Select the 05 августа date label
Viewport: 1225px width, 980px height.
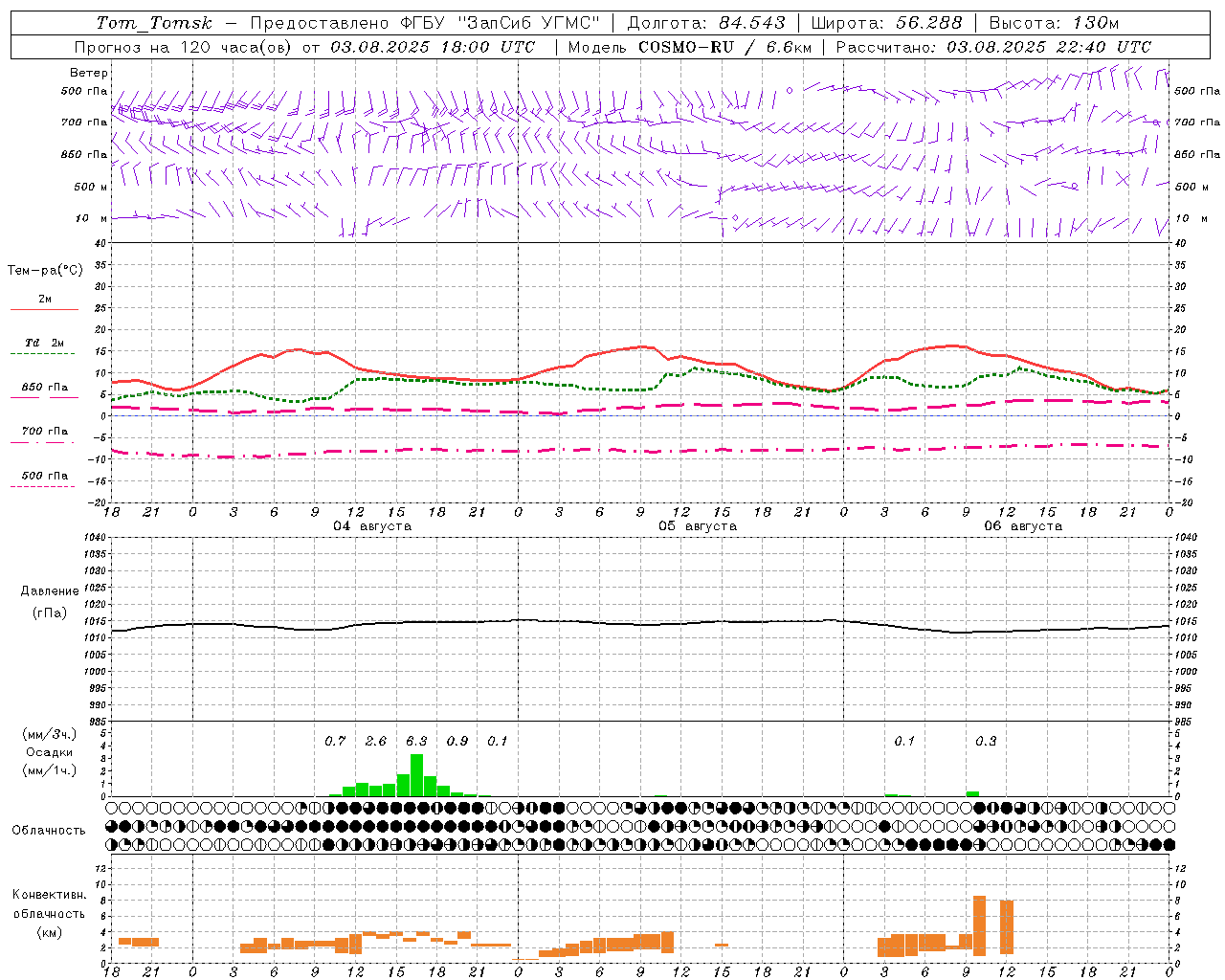click(x=698, y=526)
